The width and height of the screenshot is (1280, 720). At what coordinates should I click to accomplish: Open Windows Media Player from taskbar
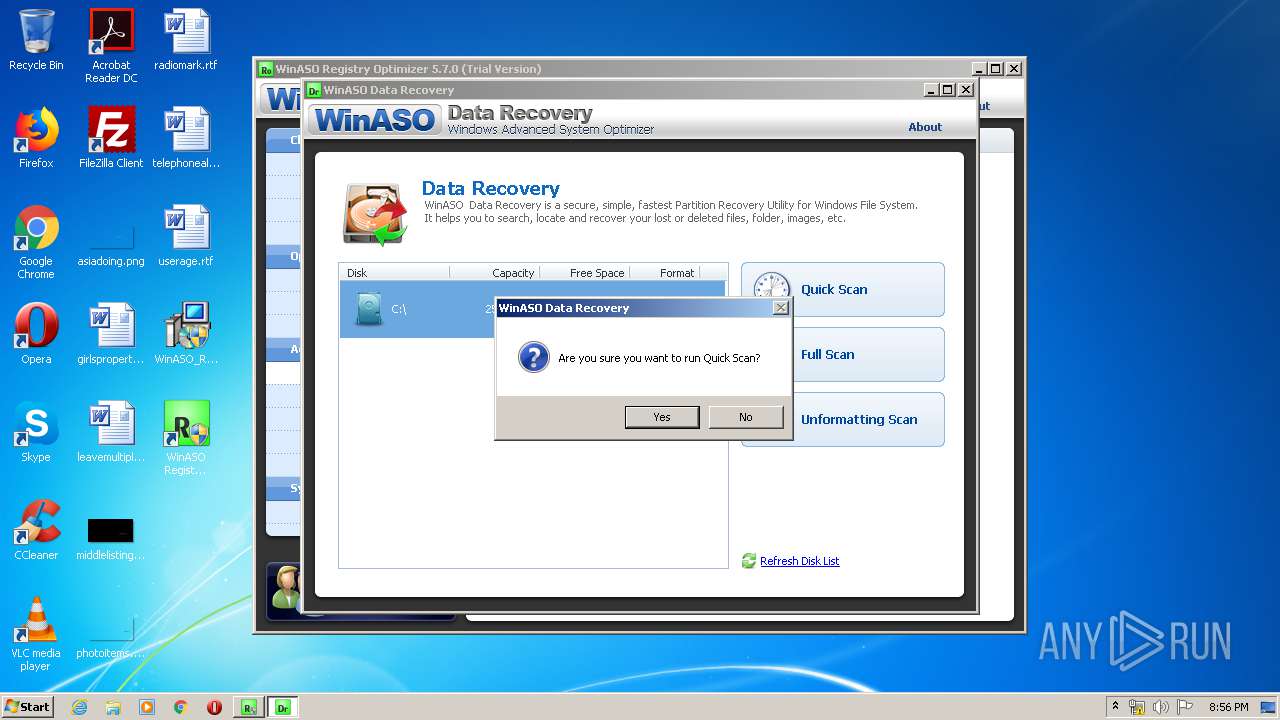point(147,707)
